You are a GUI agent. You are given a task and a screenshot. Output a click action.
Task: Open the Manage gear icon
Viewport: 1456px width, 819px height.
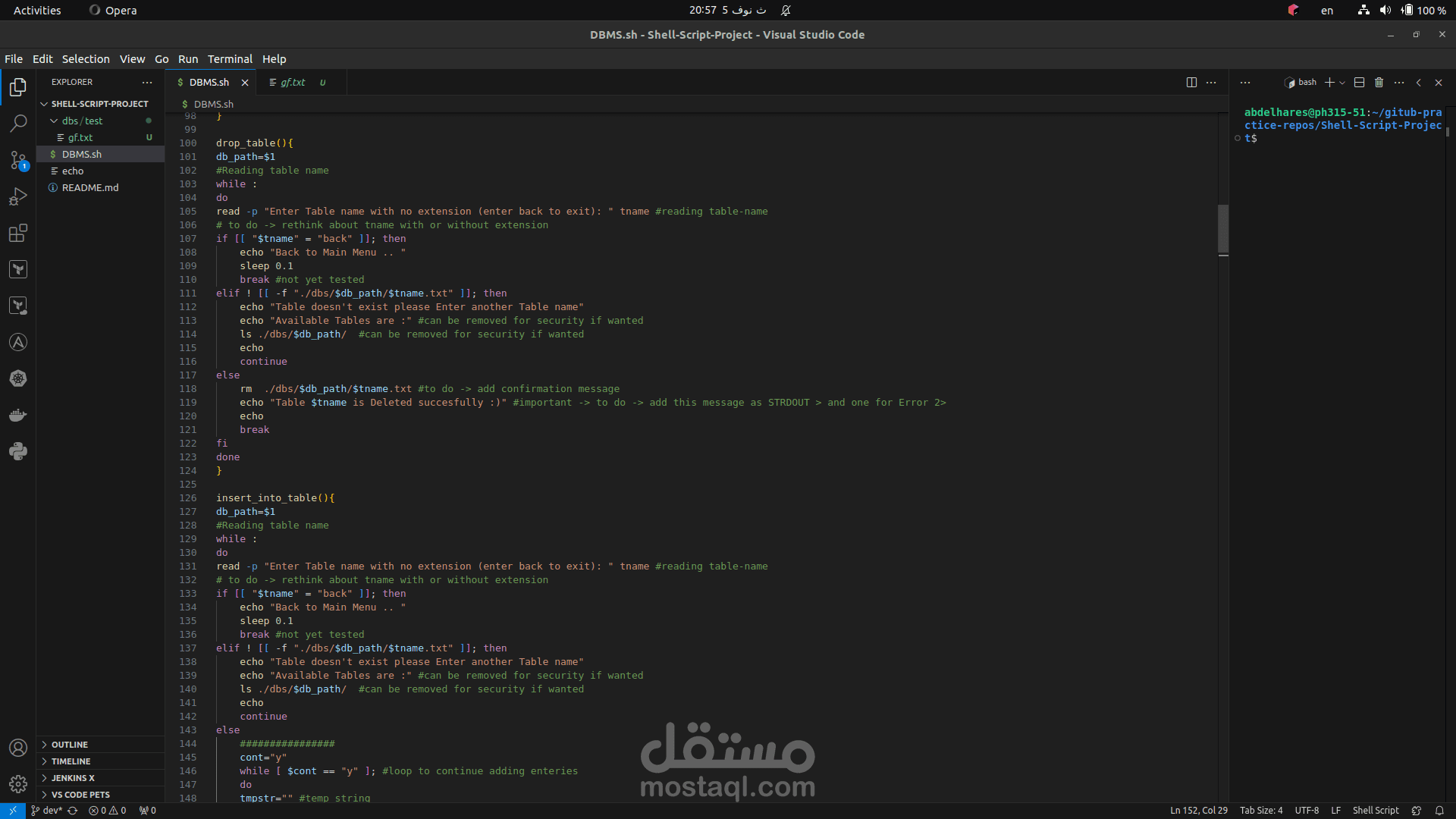[x=18, y=783]
